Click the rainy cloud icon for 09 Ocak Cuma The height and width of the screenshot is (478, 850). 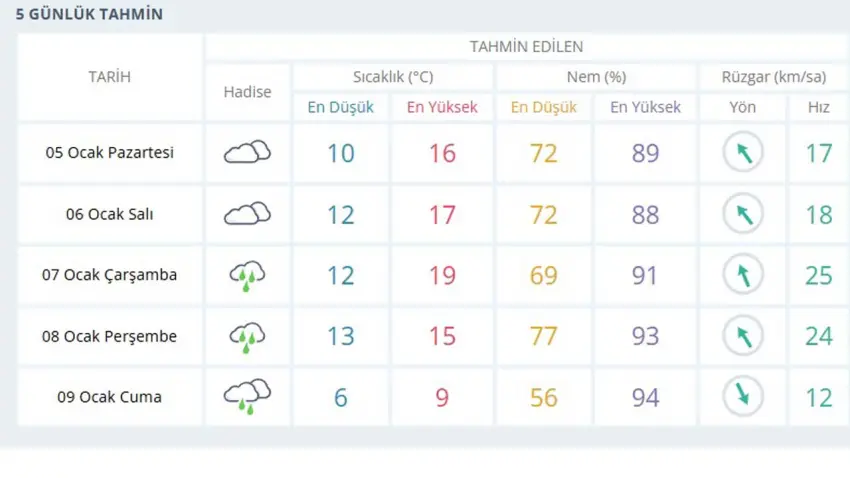[x=247, y=396]
